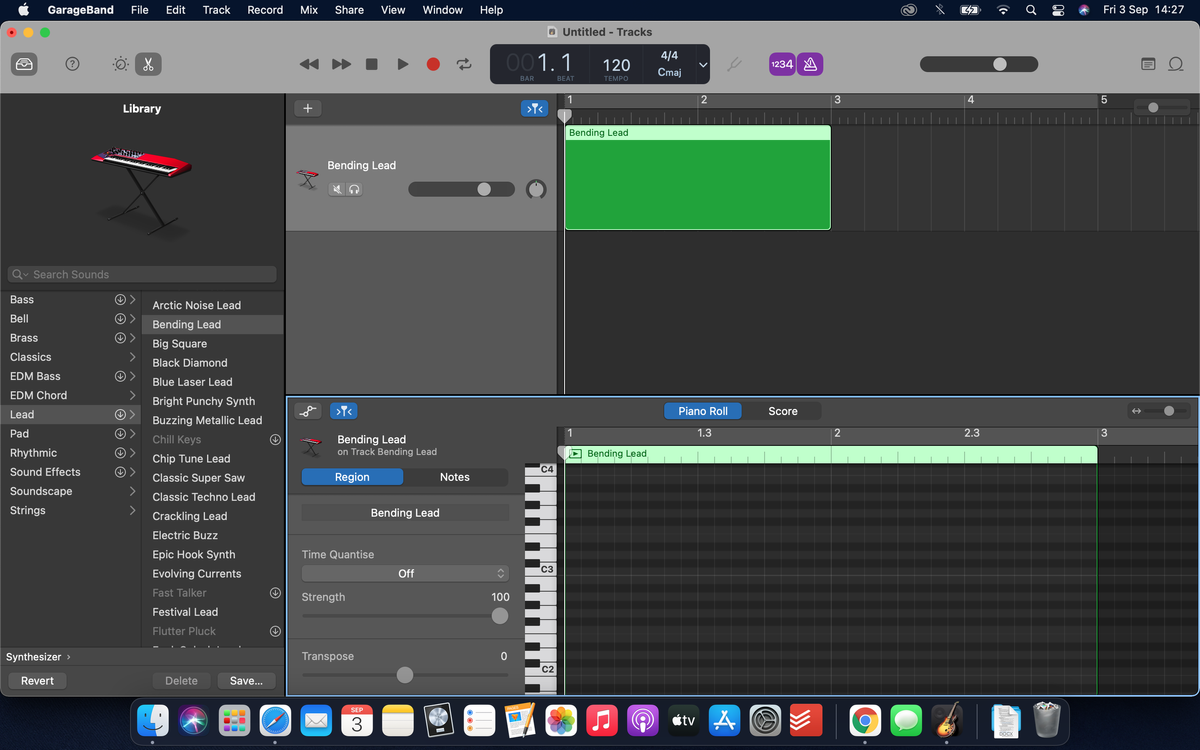1200x750 pixels.
Task: Open the Track menu in the menu bar
Action: pos(216,10)
